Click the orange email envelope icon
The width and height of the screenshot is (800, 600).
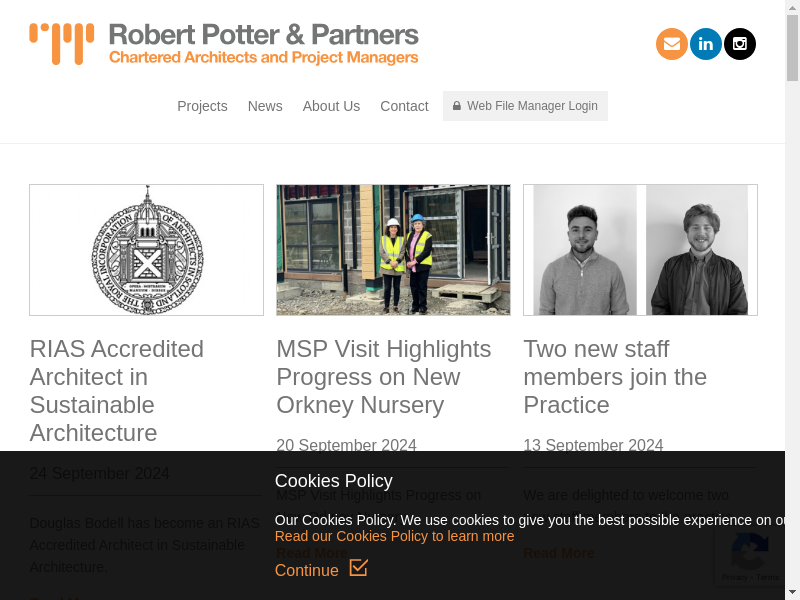[x=672, y=44]
